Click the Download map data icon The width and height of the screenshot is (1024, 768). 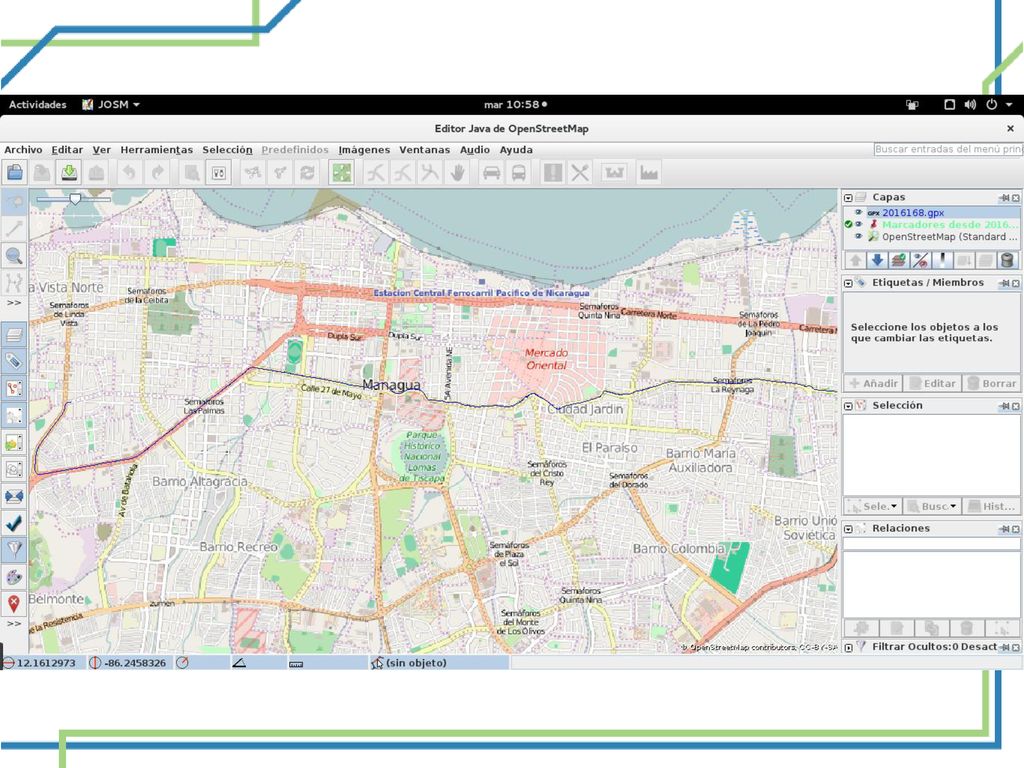click(69, 173)
